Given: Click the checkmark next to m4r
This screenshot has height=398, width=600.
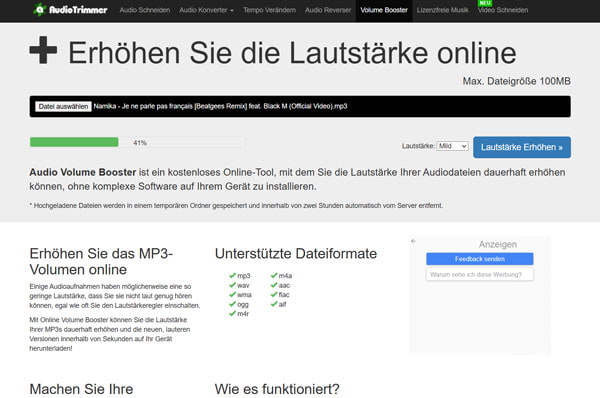Looking at the screenshot, I should click(x=232, y=313).
